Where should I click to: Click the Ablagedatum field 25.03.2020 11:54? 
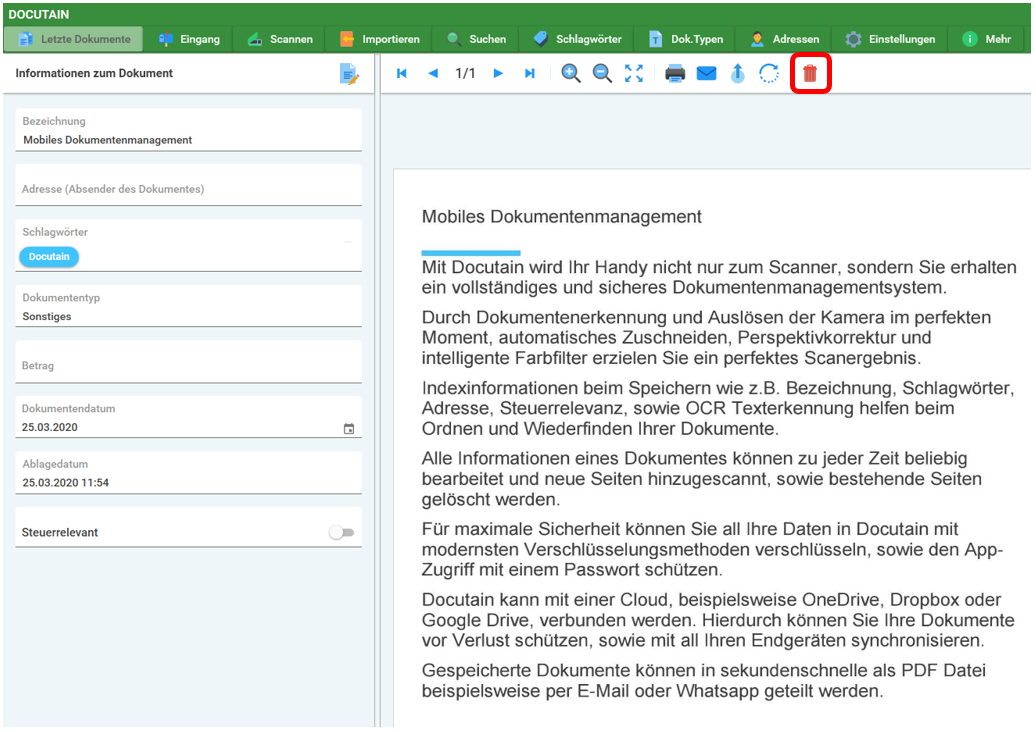coord(188,474)
